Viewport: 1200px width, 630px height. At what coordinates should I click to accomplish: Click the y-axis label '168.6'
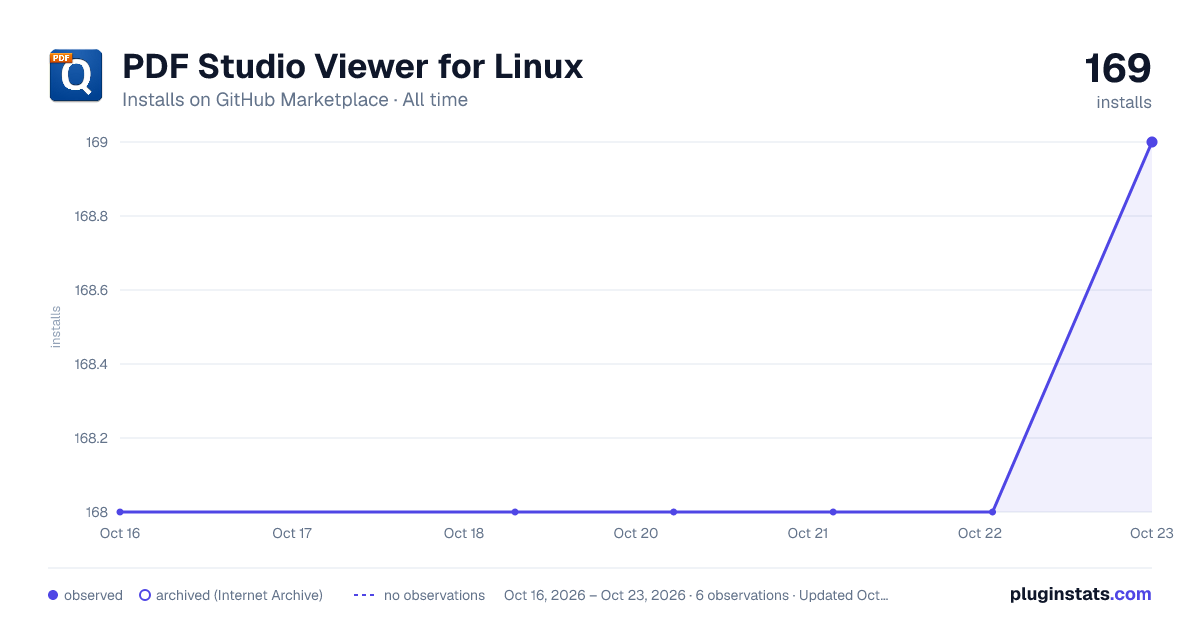(x=91, y=290)
